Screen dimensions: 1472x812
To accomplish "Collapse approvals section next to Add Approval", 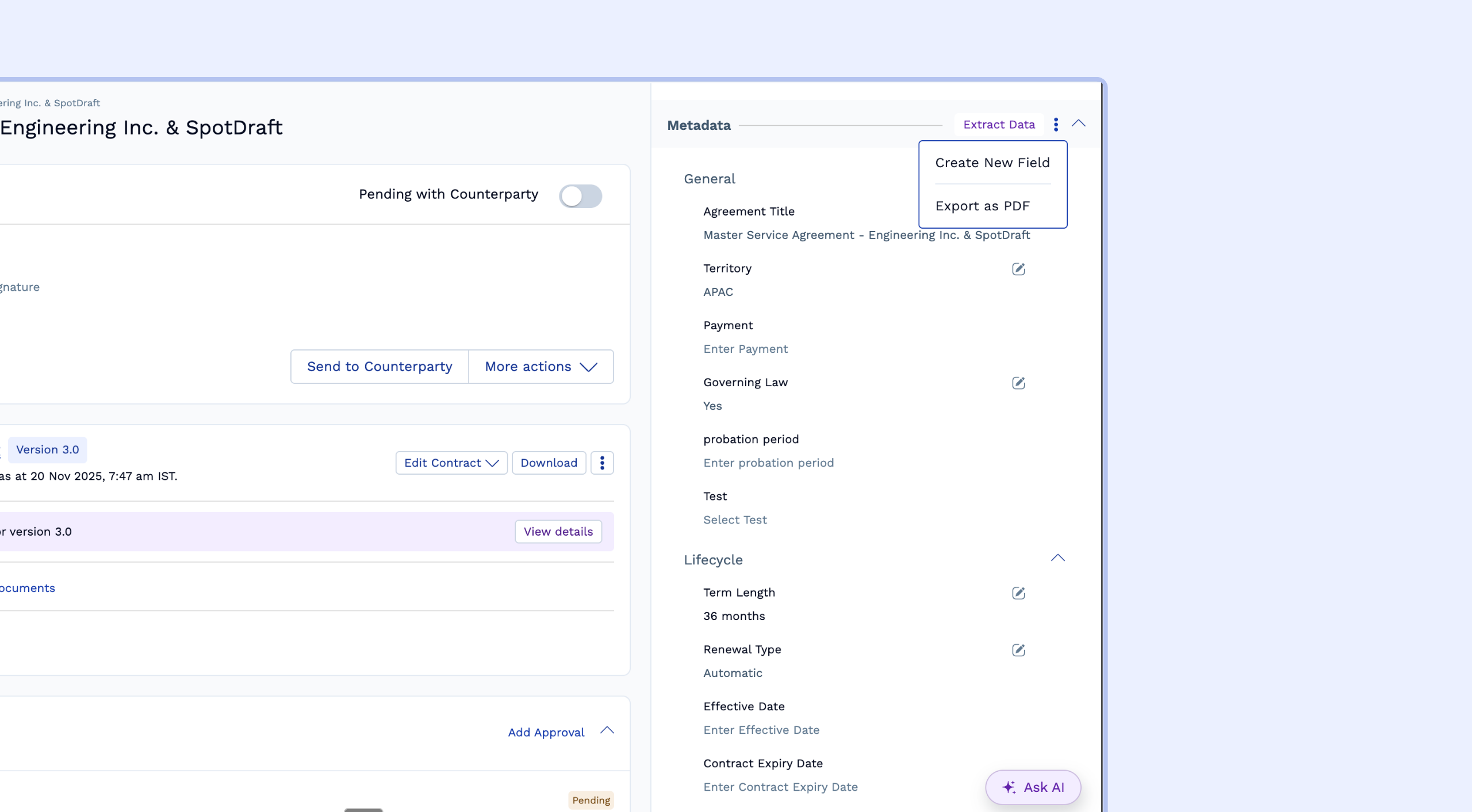I will 607,730.
